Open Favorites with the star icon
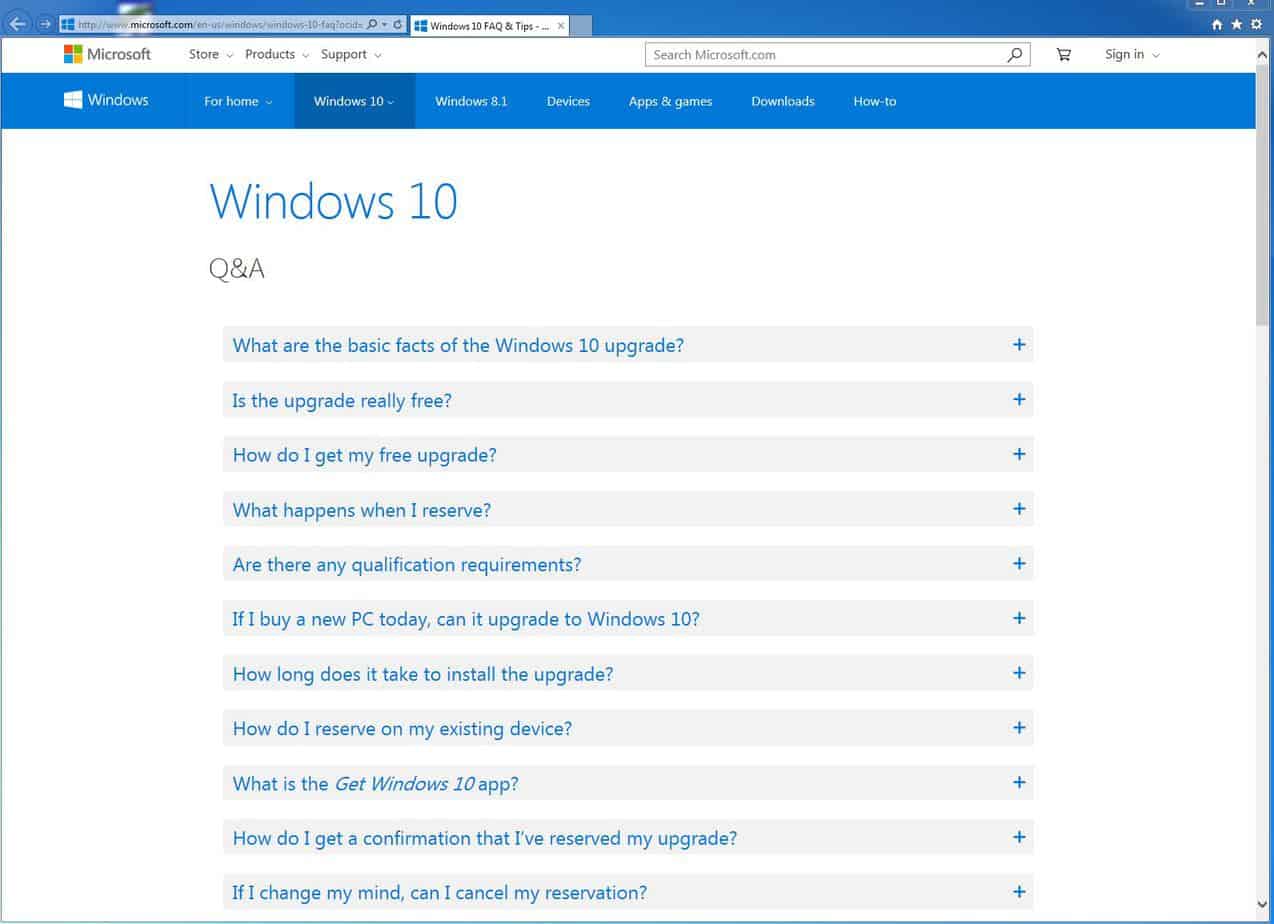 click(1237, 25)
